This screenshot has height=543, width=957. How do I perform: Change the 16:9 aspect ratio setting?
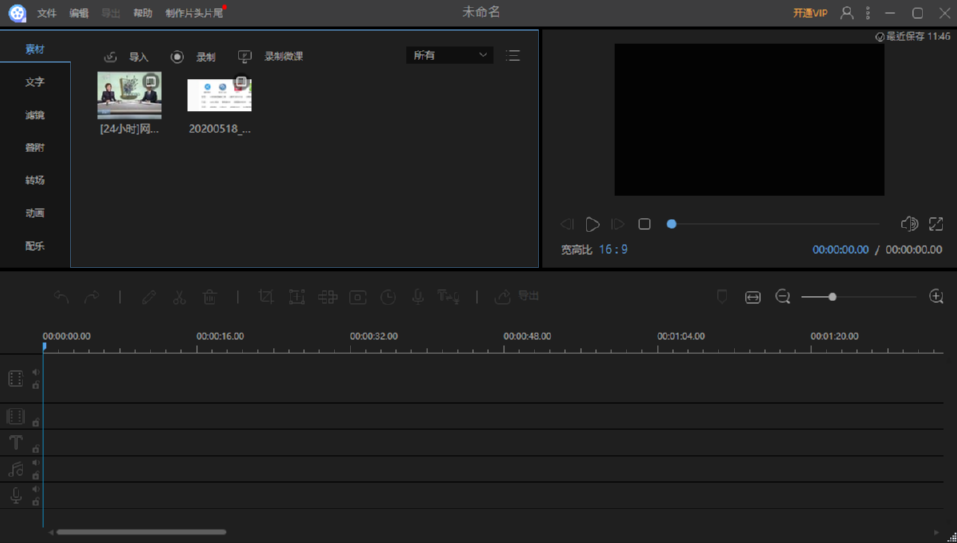pos(613,249)
